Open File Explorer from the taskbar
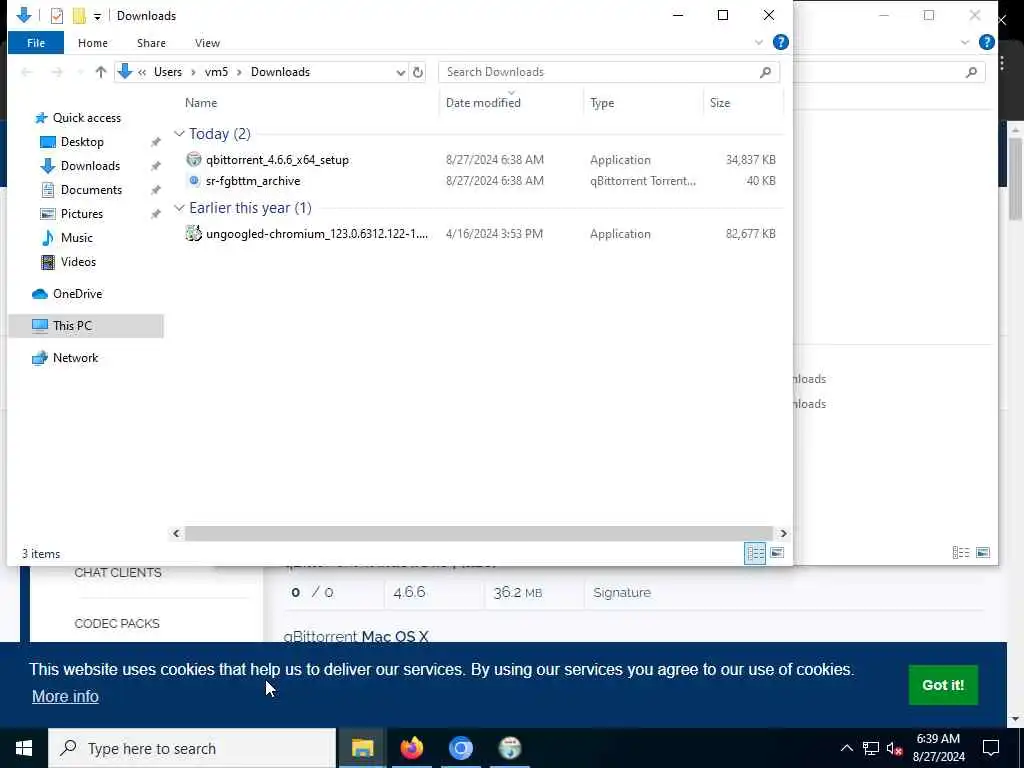Viewport: 1024px width, 768px height. click(362, 748)
